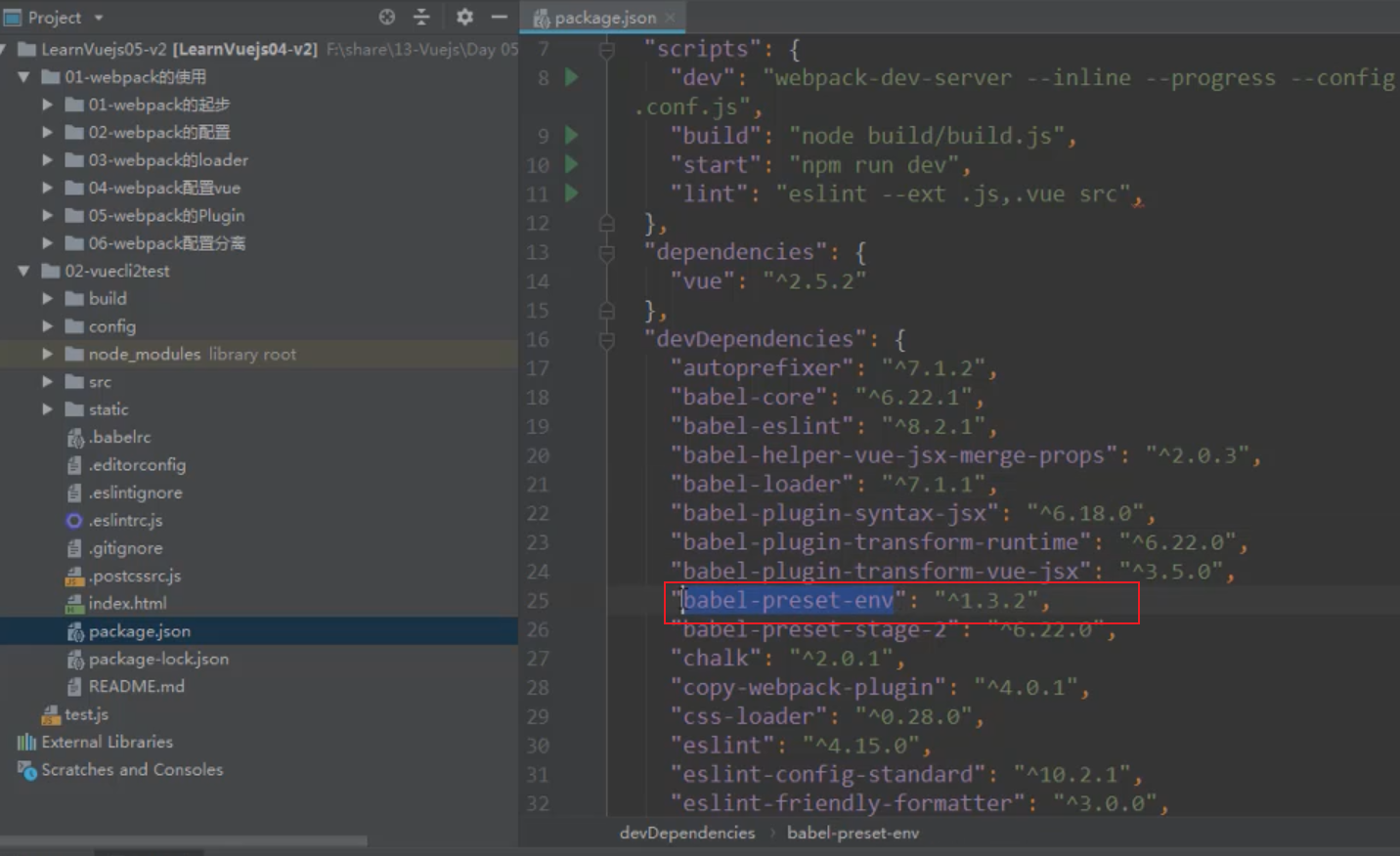
Task: Open Scratches and Consoles node
Action: tap(132, 770)
